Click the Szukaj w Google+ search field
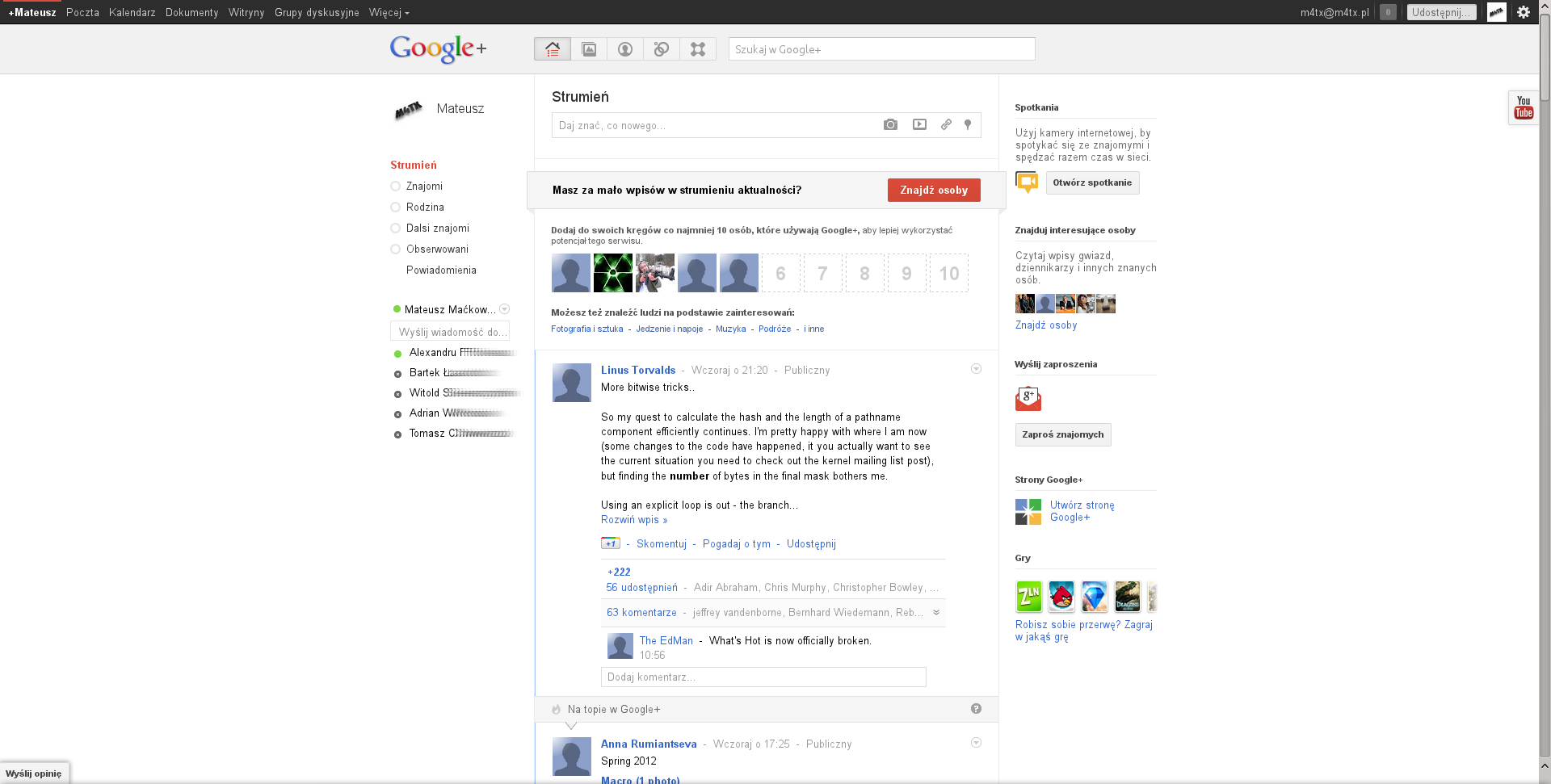Screen dimensions: 1551x784 pyautogui.click(x=882, y=49)
